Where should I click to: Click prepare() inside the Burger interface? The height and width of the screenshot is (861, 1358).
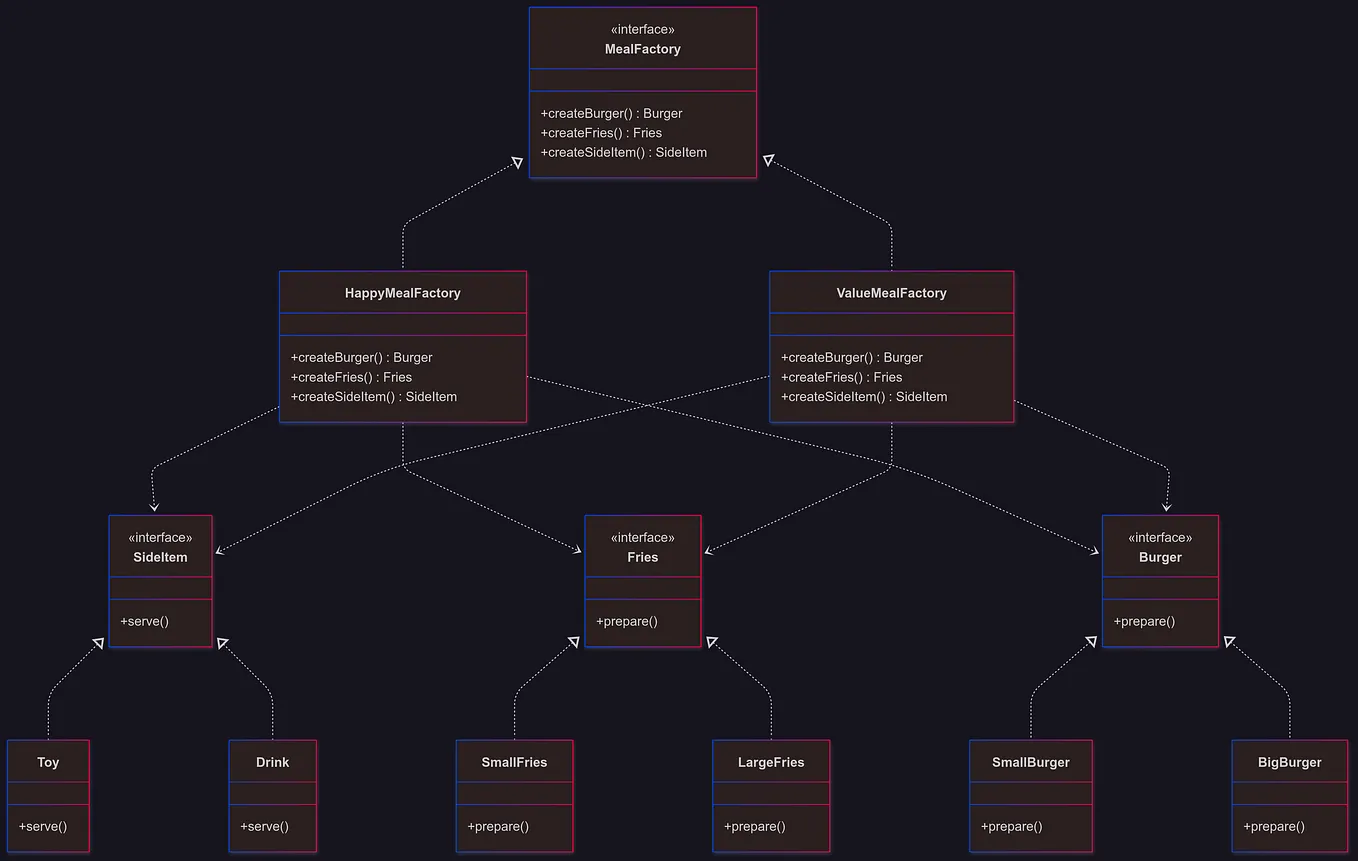[1144, 621]
